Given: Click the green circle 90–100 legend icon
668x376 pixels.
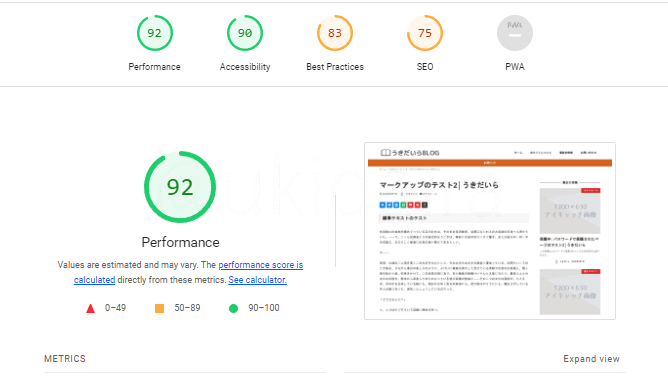Looking at the screenshot, I should [233, 308].
